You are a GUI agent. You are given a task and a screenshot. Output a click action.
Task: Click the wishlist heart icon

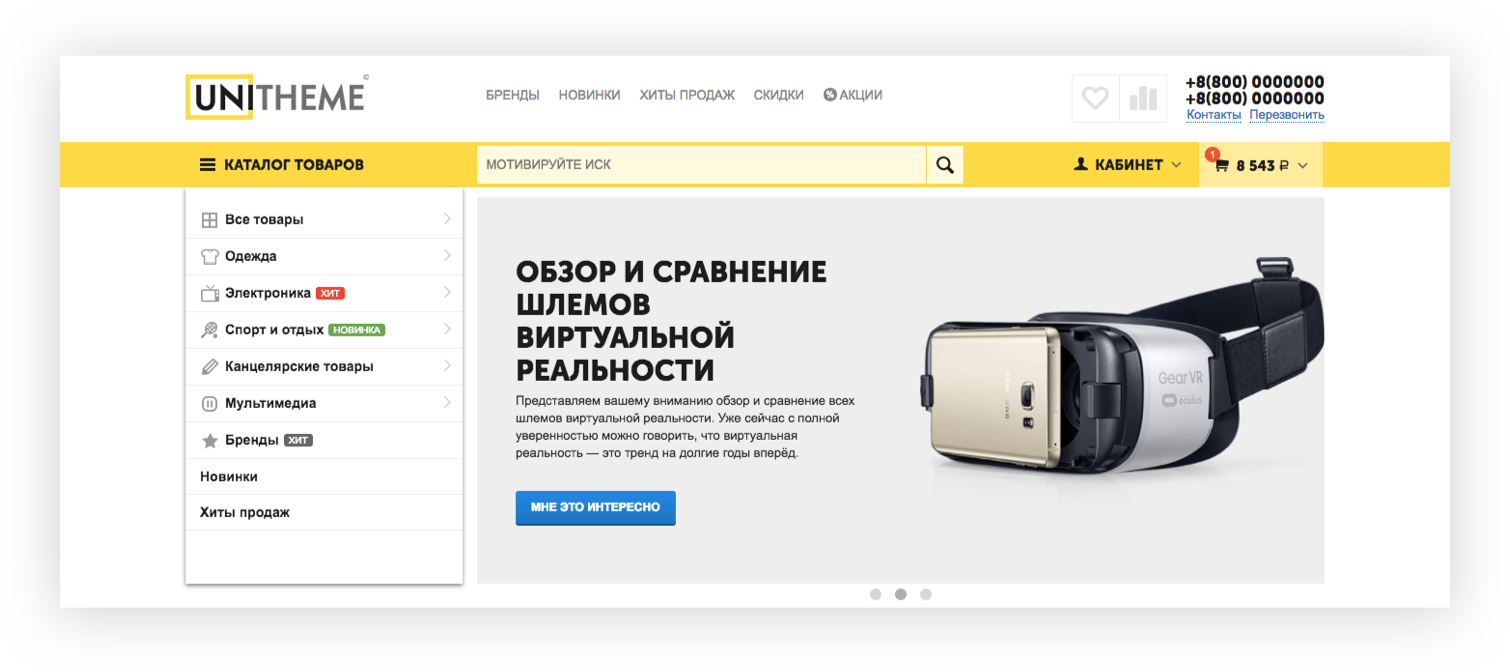pyautogui.click(x=1095, y=98)
